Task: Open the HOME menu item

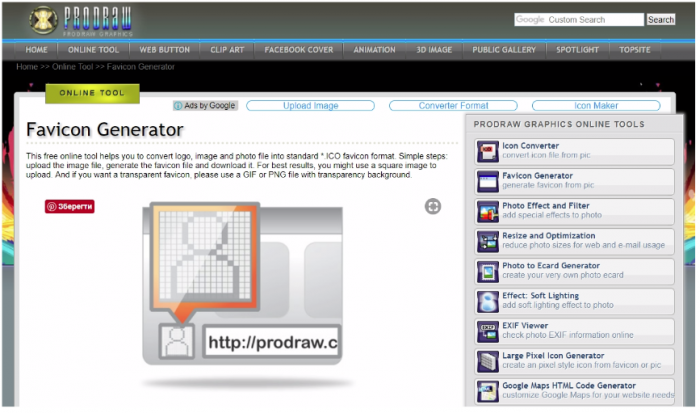Action: (x=36, y=50)
